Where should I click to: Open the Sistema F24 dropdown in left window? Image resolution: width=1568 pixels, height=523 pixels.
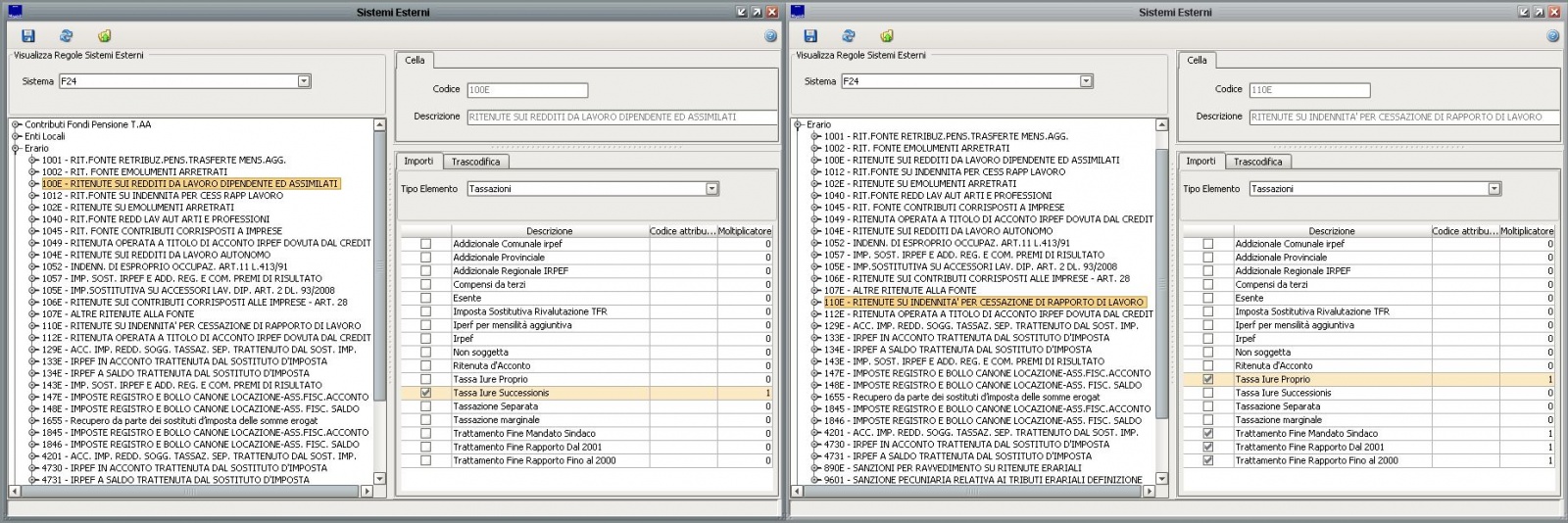(x=304, y=81)
